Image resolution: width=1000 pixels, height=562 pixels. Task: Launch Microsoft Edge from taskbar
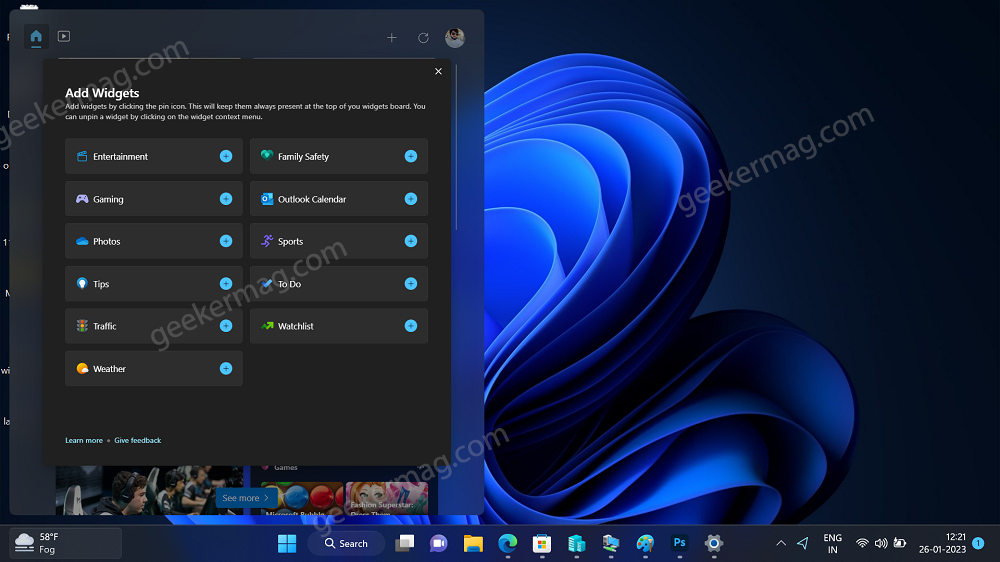(x=508, y=544)
